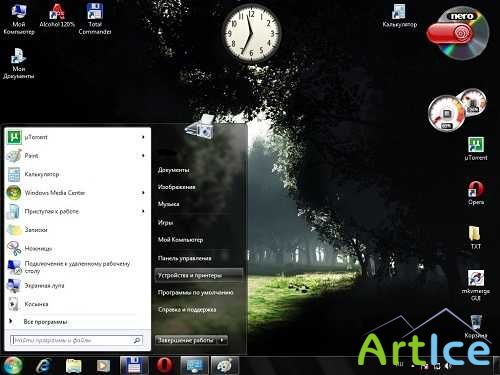Switch to Total Commander floppy taskbar icon

(x=134, y=365)
